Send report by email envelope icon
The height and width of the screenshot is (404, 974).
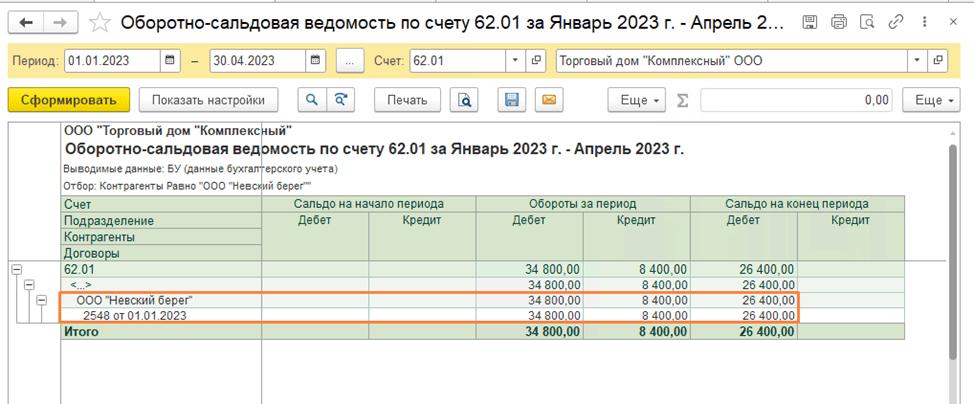[545, 100]
